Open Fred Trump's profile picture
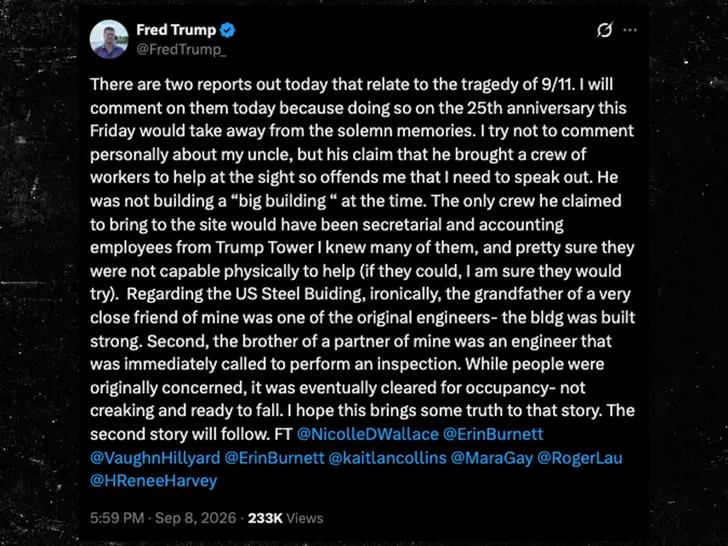The height and width of the screenshot is (546, 728). pos(109,39)
